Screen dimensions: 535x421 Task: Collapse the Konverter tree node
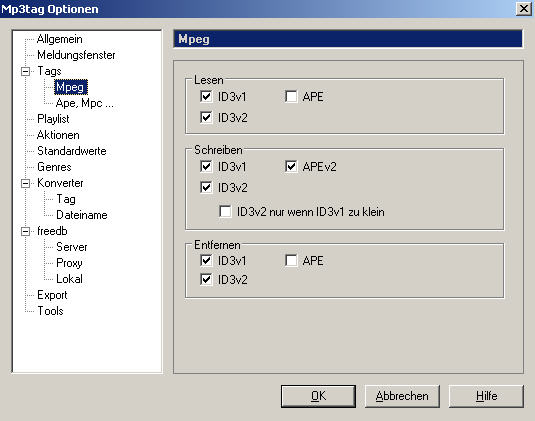tap(25, 183)
